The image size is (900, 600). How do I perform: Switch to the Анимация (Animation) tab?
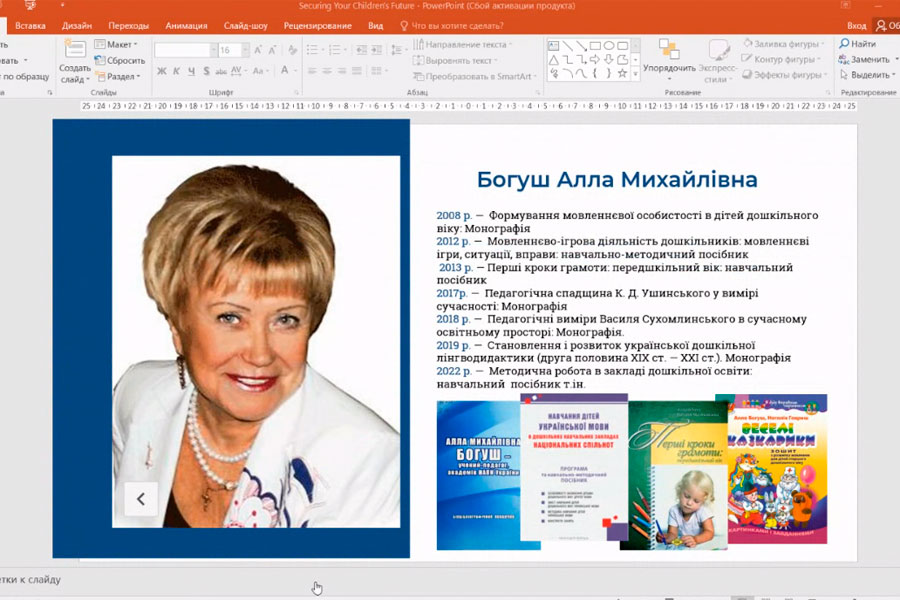(186, 25)
